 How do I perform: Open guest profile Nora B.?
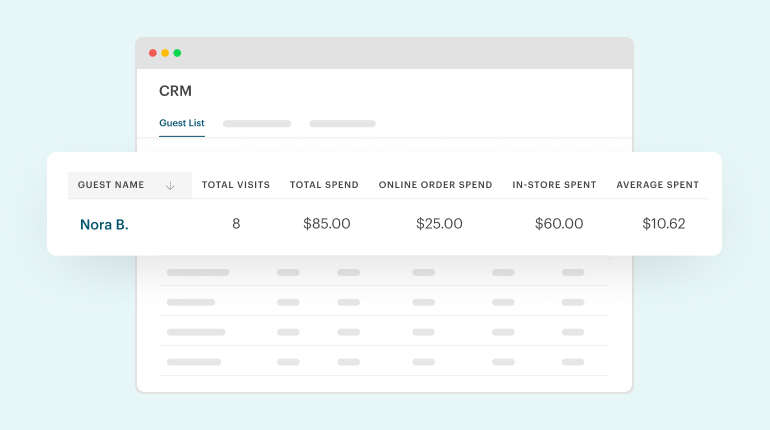[x=104, y=224]
